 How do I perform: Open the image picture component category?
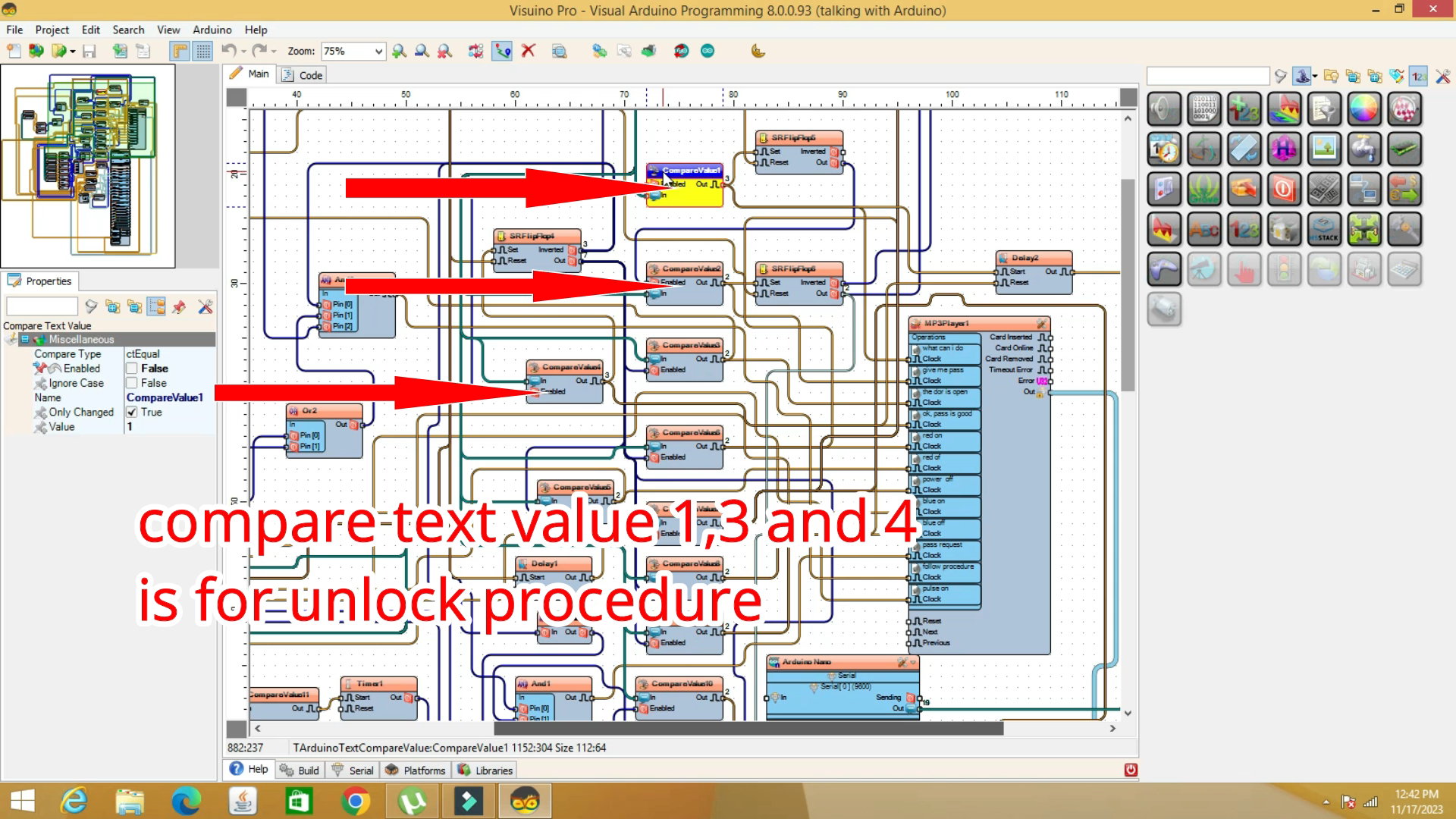click(x=1324, y=149)
